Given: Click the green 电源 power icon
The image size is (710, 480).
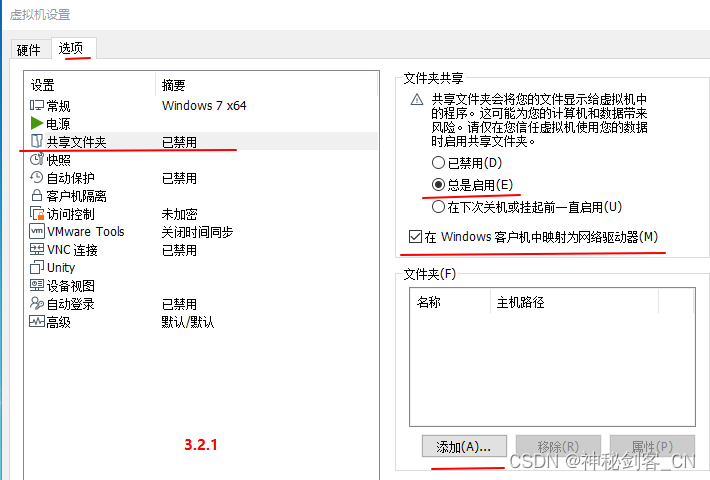Looking at the screenshot, I should [37, 123].
